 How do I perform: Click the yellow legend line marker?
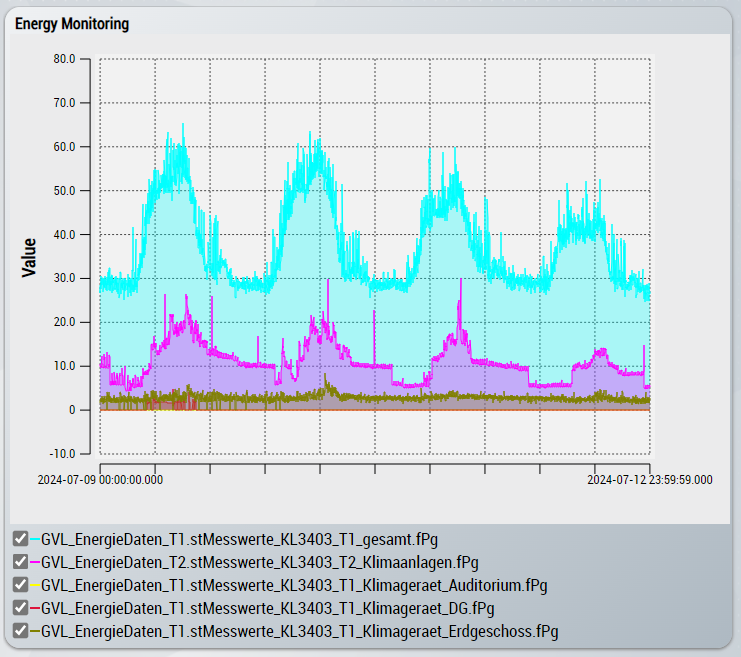point(35,585)
